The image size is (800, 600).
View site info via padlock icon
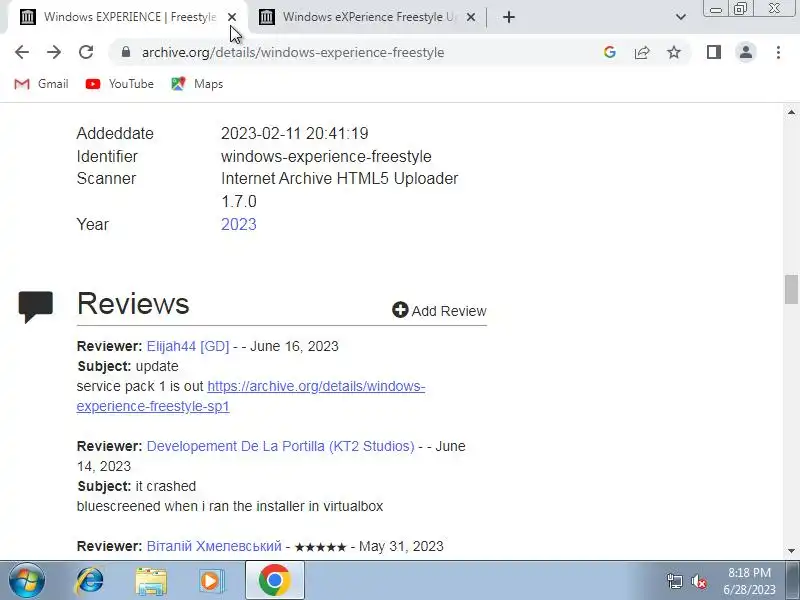126,52
